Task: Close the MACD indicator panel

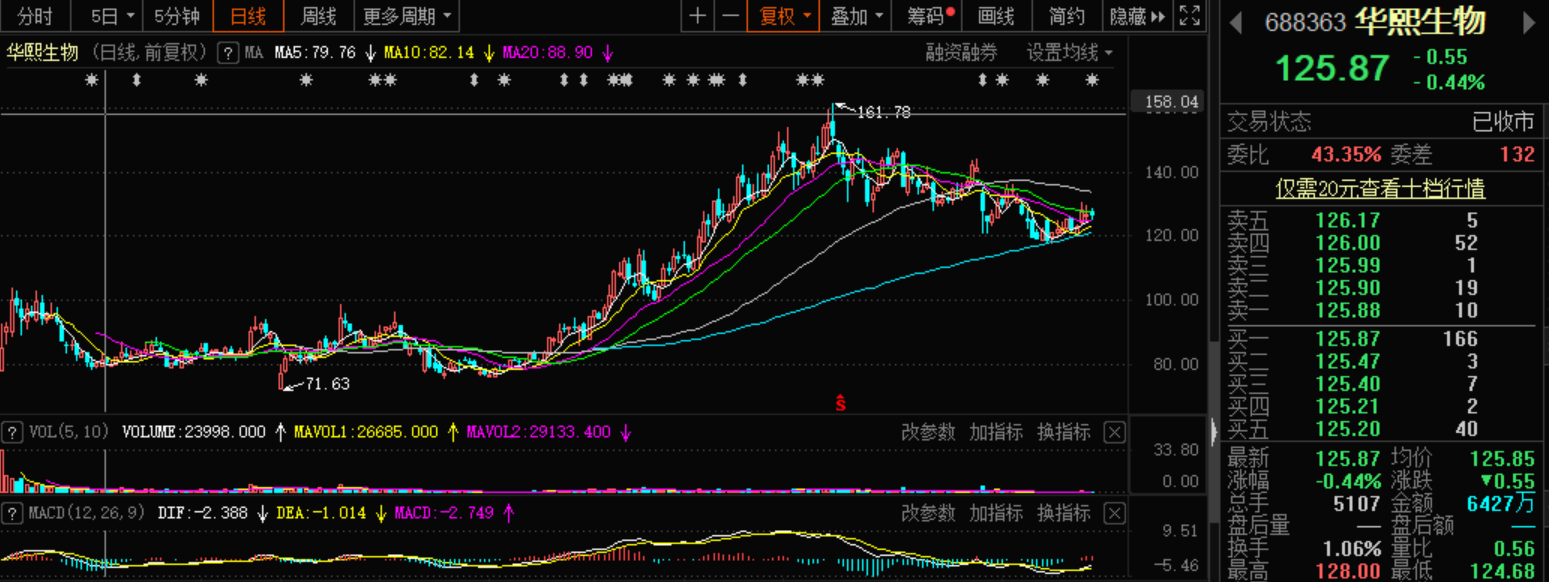Action: pos(1114,513)
